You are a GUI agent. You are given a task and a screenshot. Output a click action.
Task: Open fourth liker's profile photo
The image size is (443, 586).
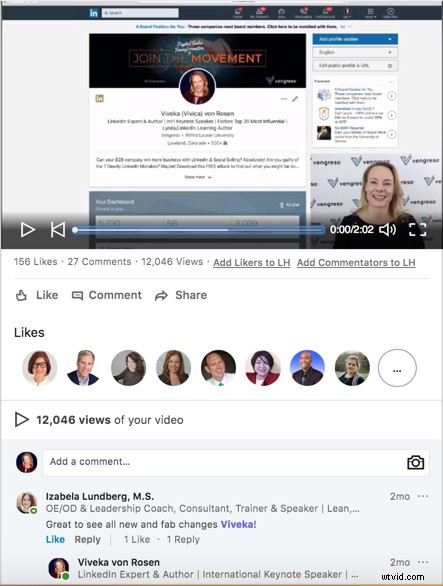click(x=173, y=368)
